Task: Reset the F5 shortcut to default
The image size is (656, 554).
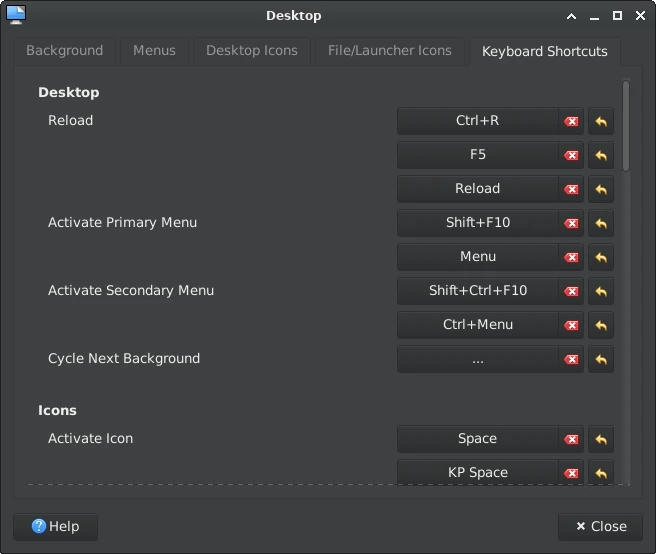Action: coord(601,155)
